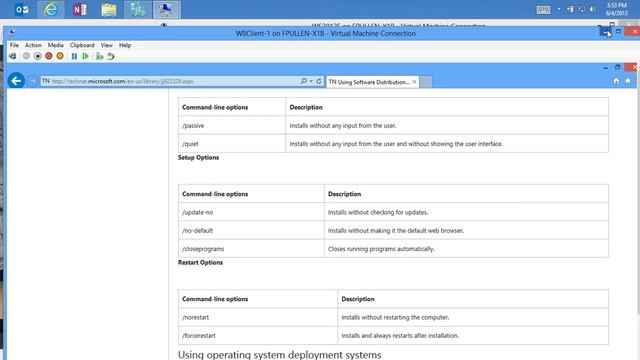Minimize the W8Client-1 Virtual Machine Connection window

pos(605,32)
